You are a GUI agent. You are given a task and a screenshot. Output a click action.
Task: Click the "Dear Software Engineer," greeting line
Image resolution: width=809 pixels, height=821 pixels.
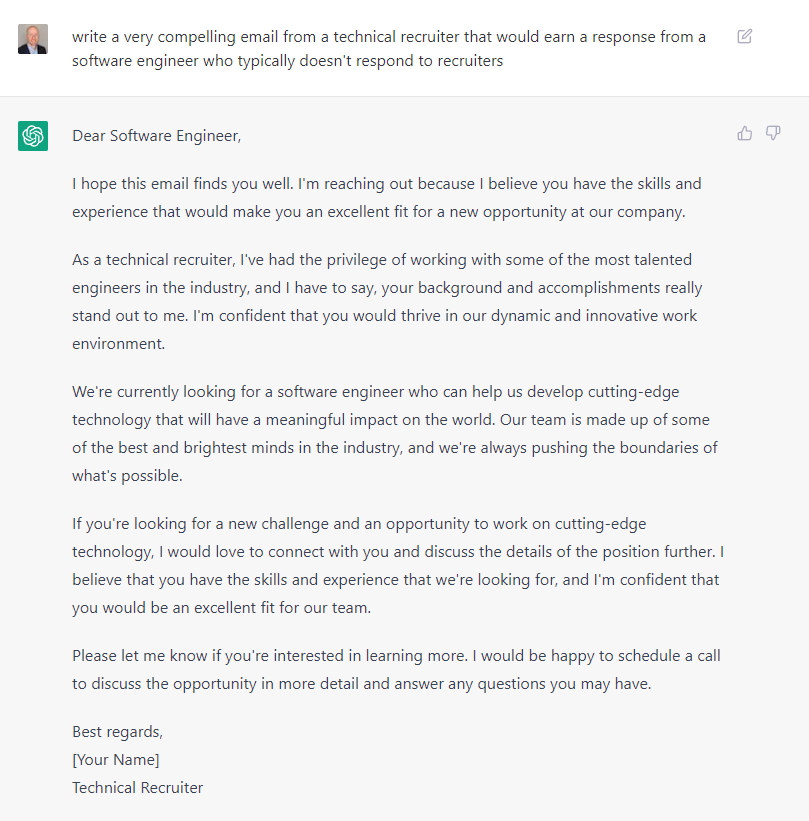157,136
